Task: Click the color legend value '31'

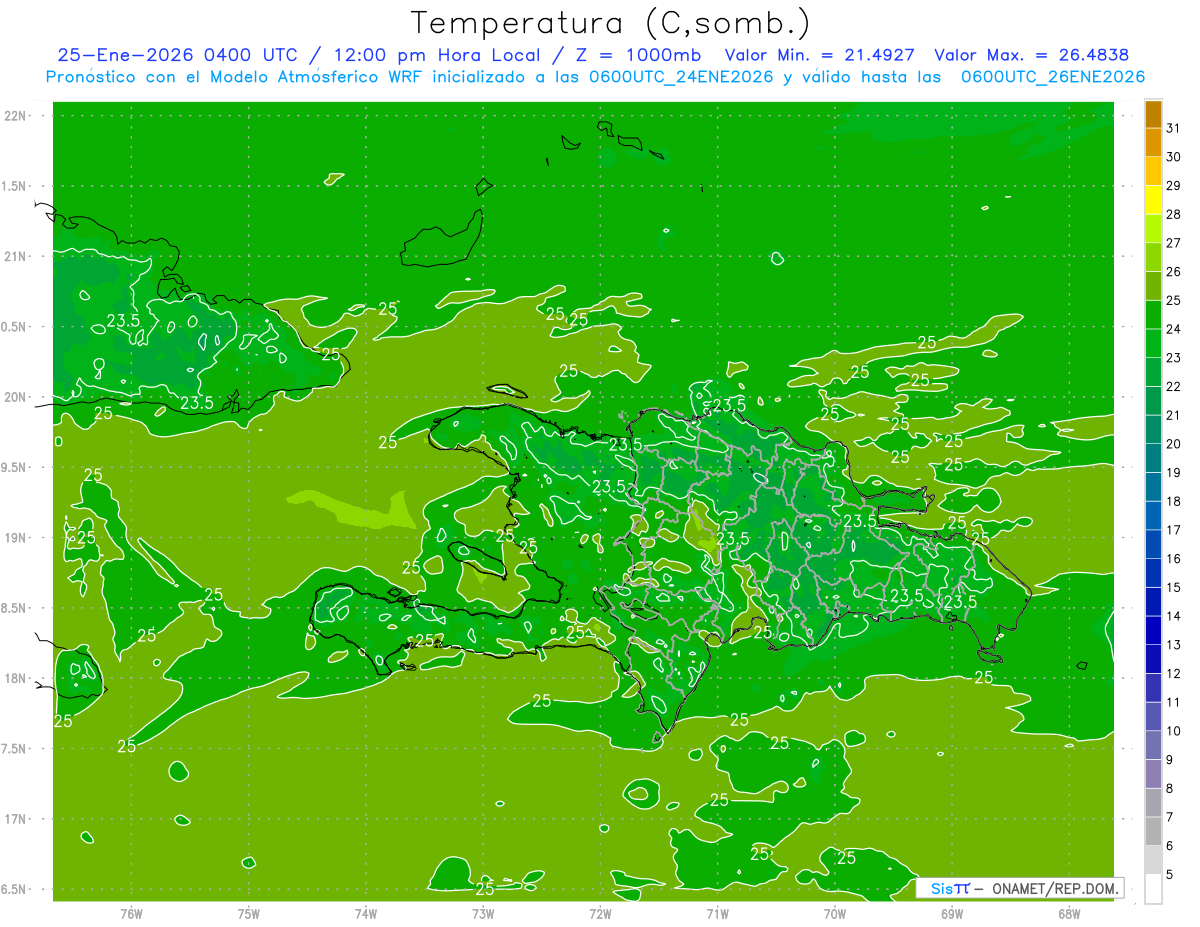Action: tap(1174, 128)
